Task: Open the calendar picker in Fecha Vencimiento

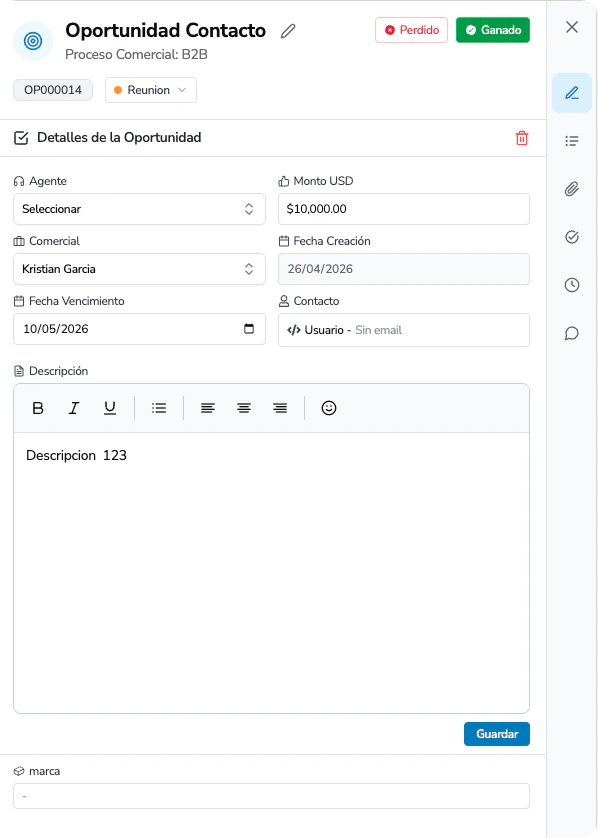Action: (x=249, y=329)
